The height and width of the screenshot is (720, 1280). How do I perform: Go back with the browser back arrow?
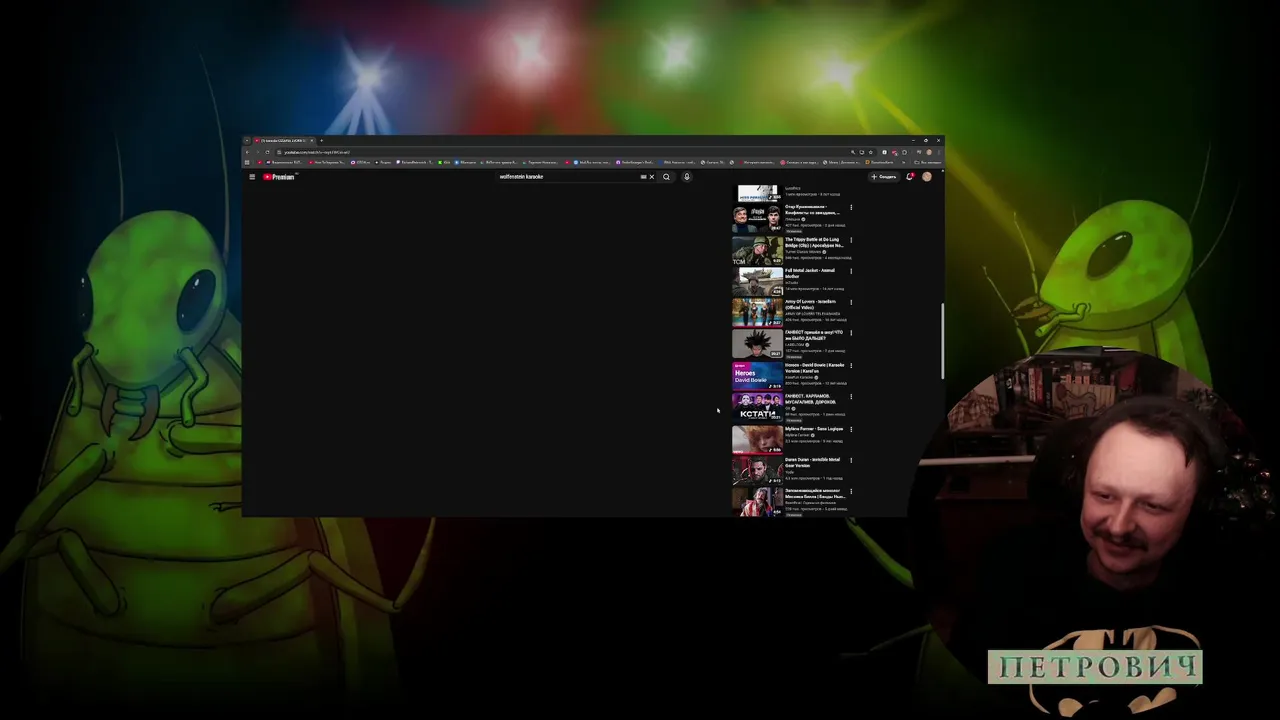[x=247, y=152]
